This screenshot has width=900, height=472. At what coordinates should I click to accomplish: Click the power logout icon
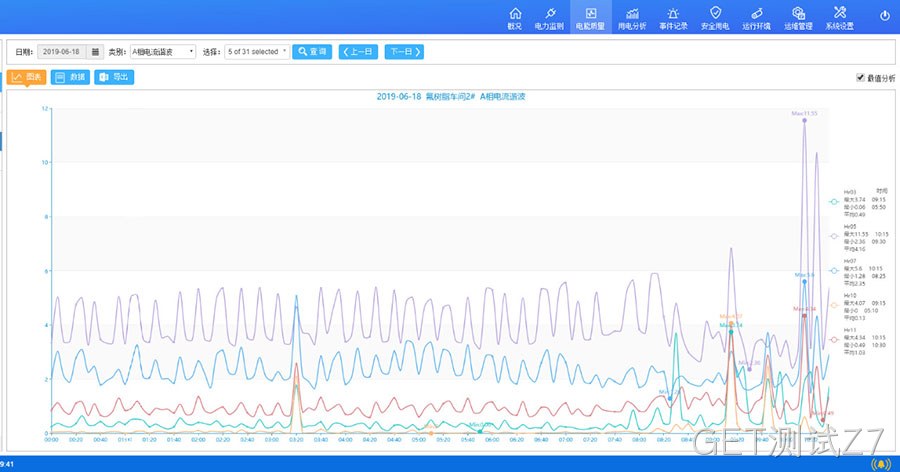[x=885, y=16]
